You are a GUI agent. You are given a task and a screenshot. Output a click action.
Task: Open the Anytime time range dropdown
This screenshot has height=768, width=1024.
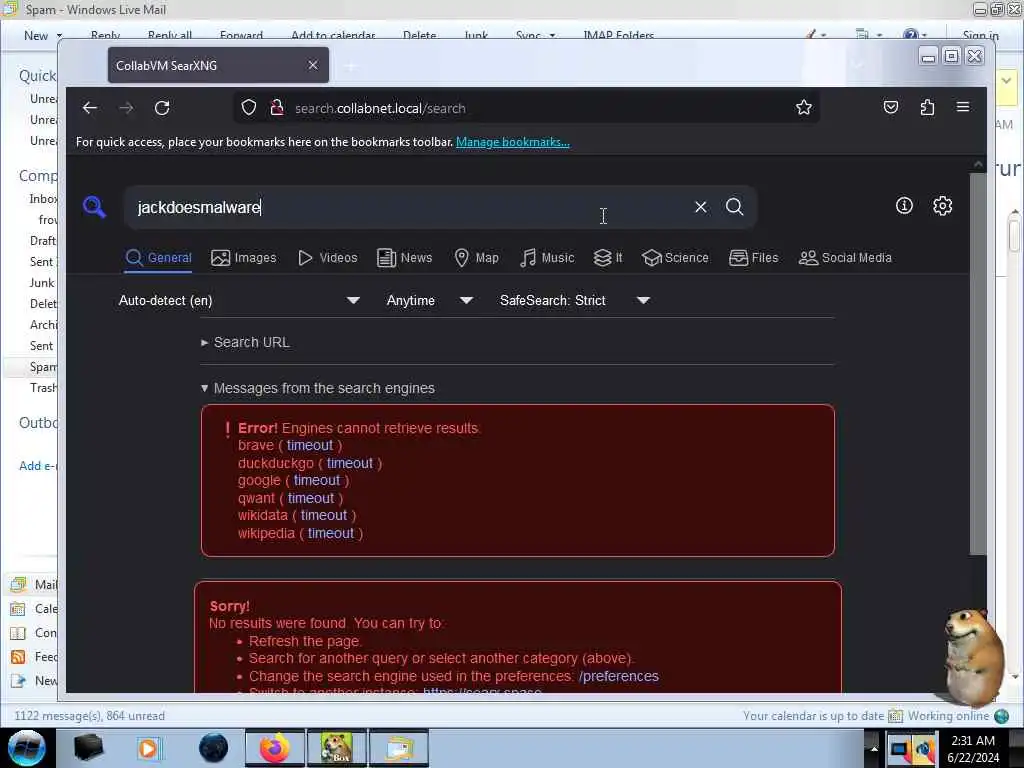[x=430, y=300]
